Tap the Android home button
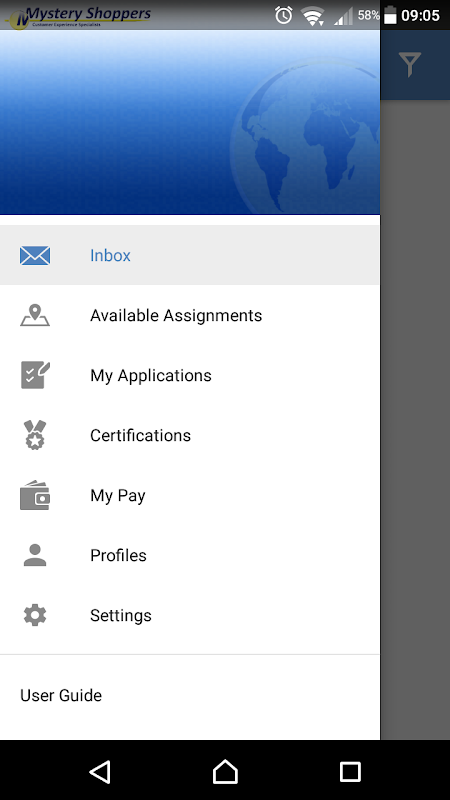450x800 pixels. tap(225, 771)
